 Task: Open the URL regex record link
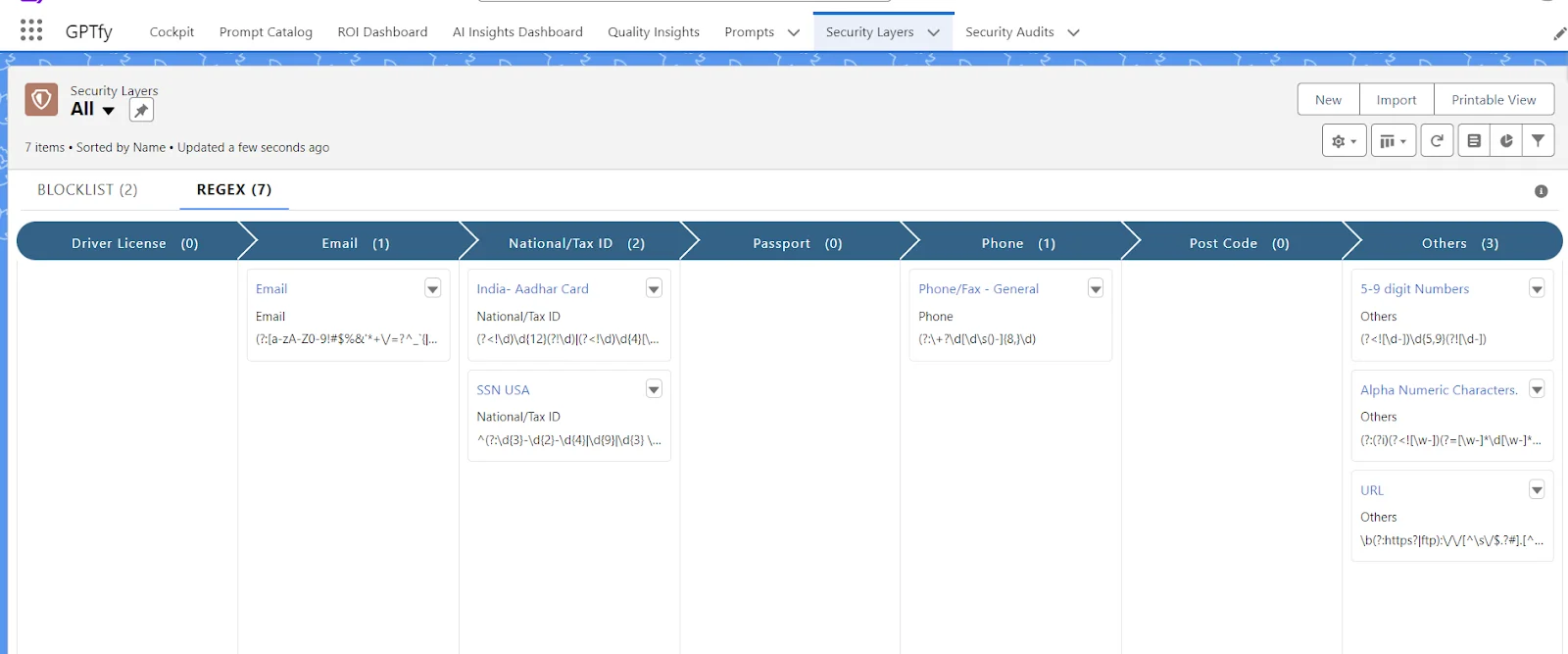tap(1372, 490)
